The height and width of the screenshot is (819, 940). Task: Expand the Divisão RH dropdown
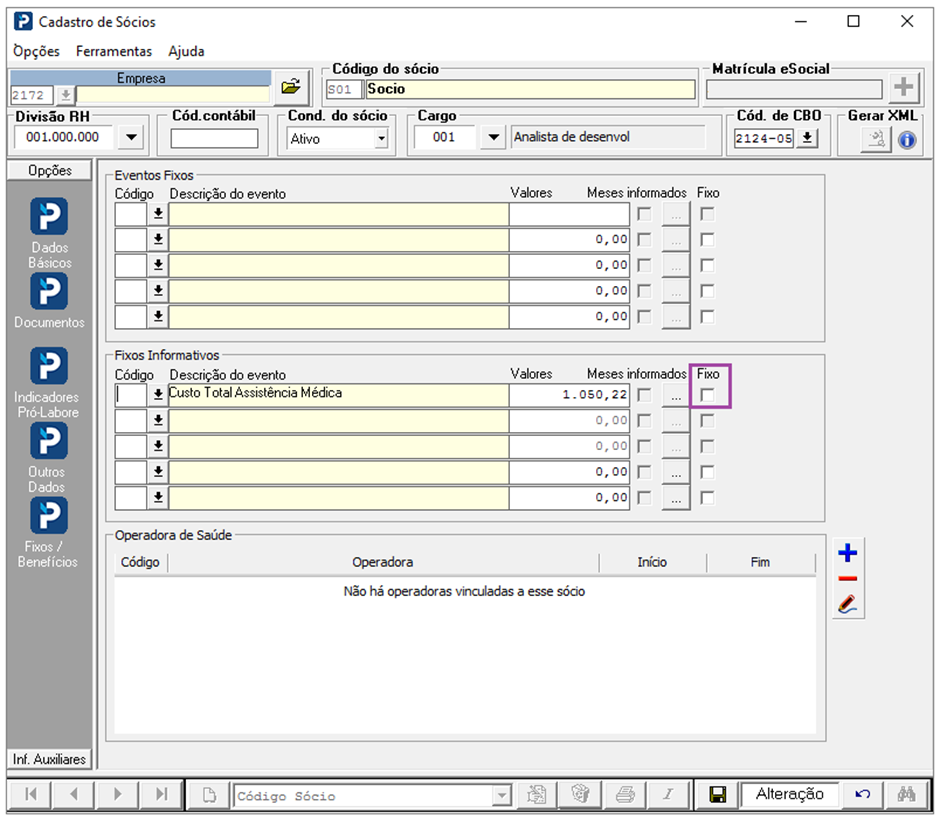coord(131,137)
